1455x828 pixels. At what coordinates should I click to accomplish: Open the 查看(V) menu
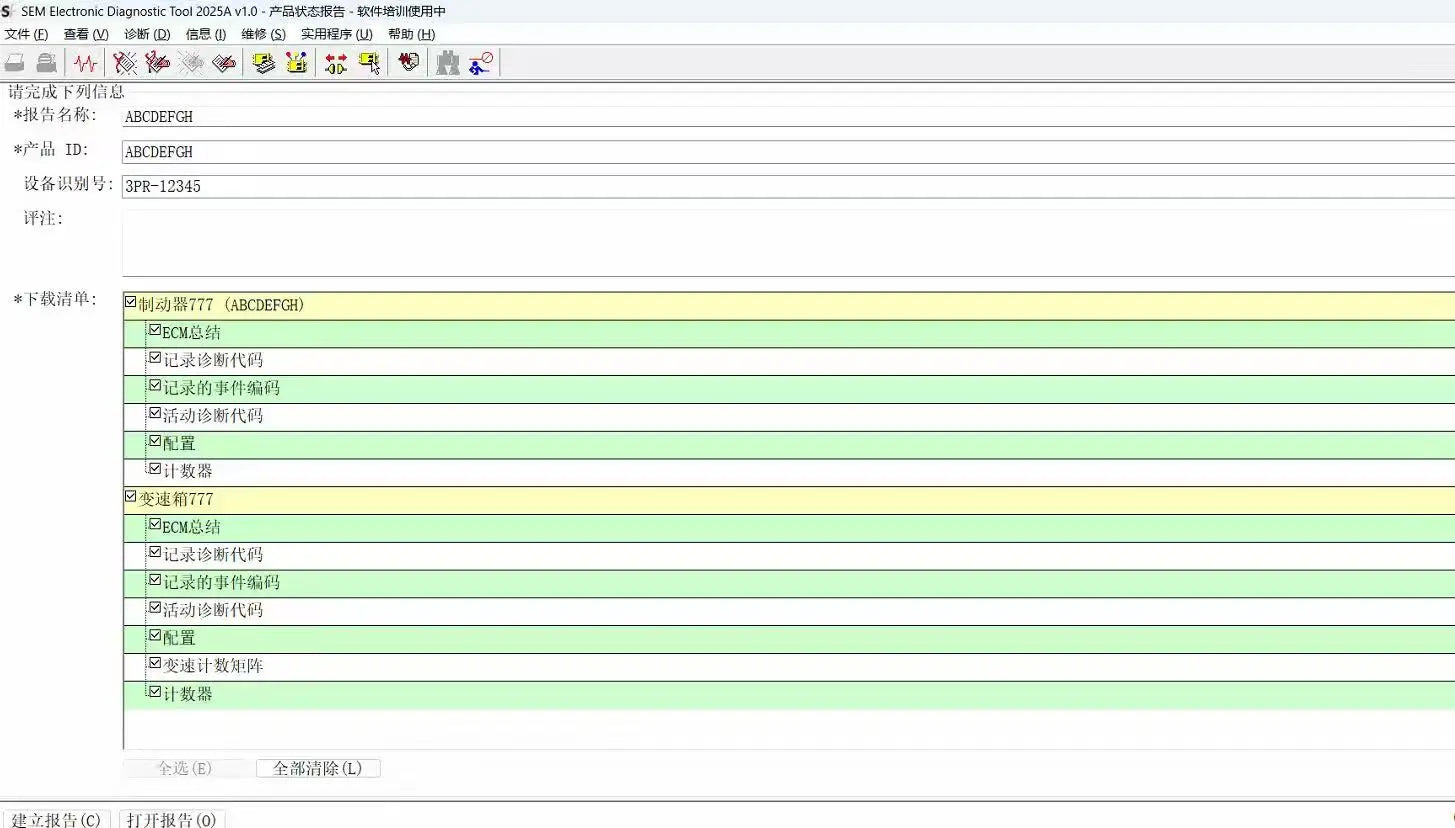[x=86, y=34]
